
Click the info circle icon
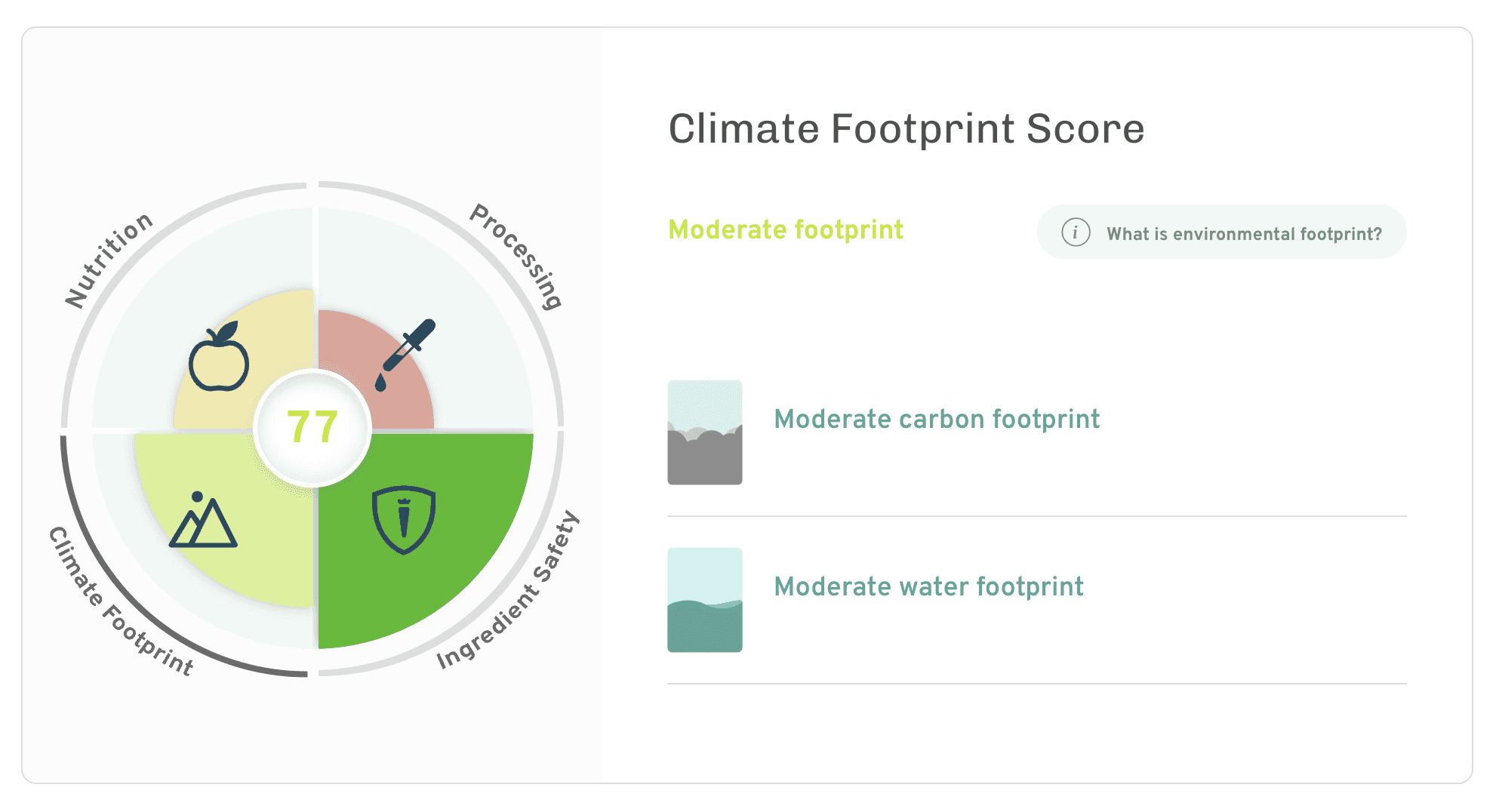1076,232
